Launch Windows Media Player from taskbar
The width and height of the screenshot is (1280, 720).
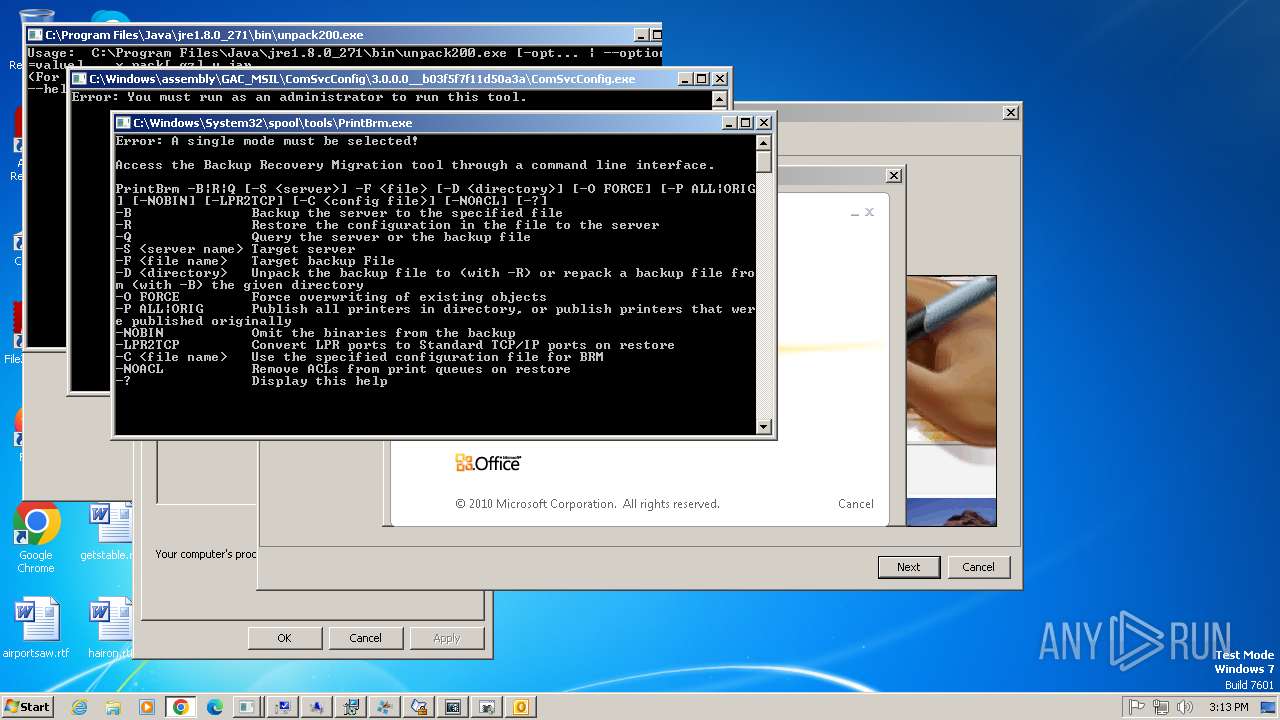(x=147, y=707)
